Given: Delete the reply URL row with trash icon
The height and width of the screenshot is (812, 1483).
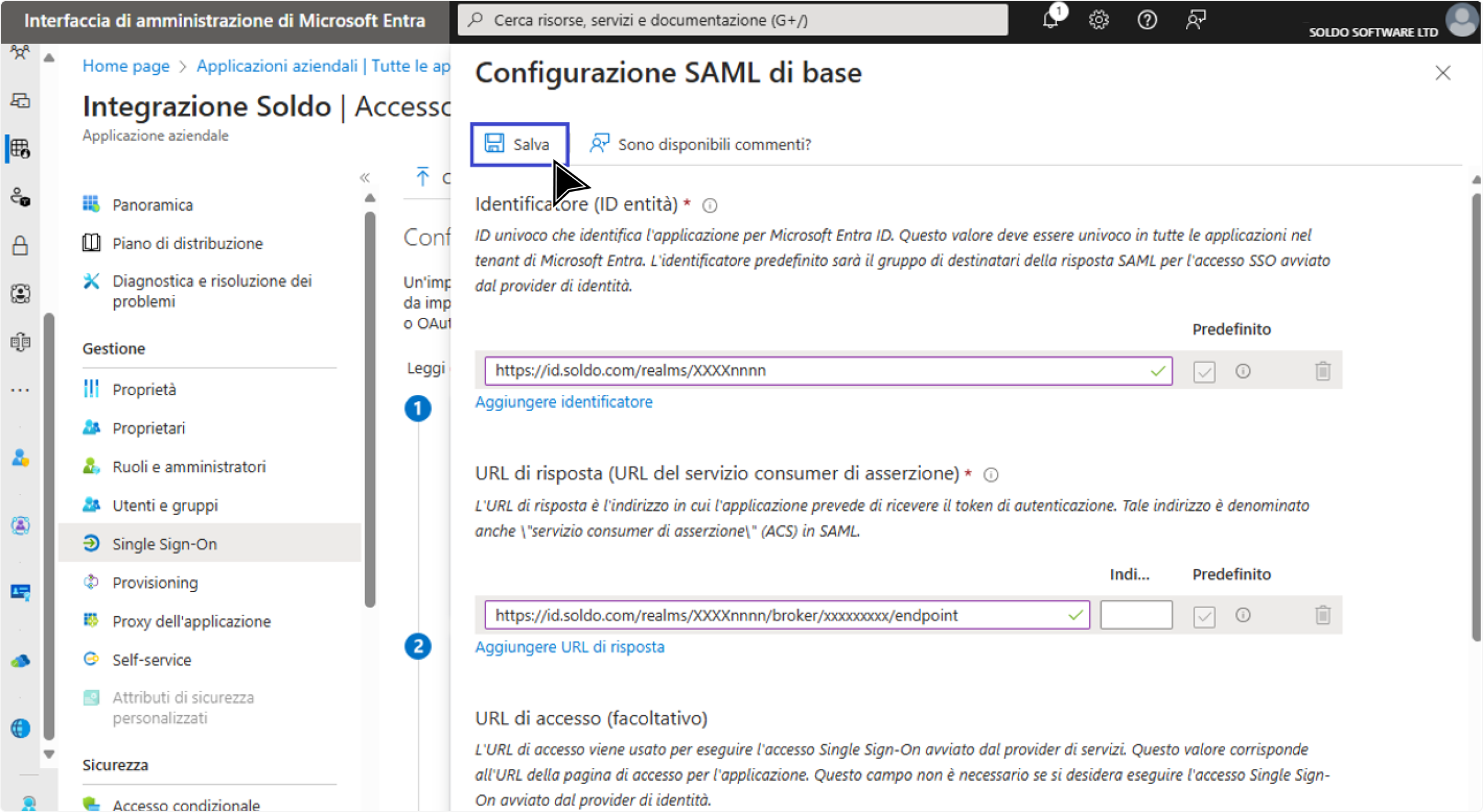Looking at the screenshot, I should tap(1323, 615).
